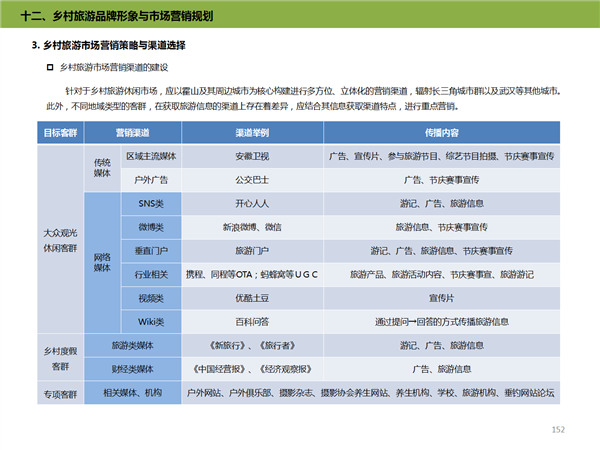This screenshot has width=600, height=450.
Task: Click the 乡村度假客群 row header
Action: pos(60,357)
